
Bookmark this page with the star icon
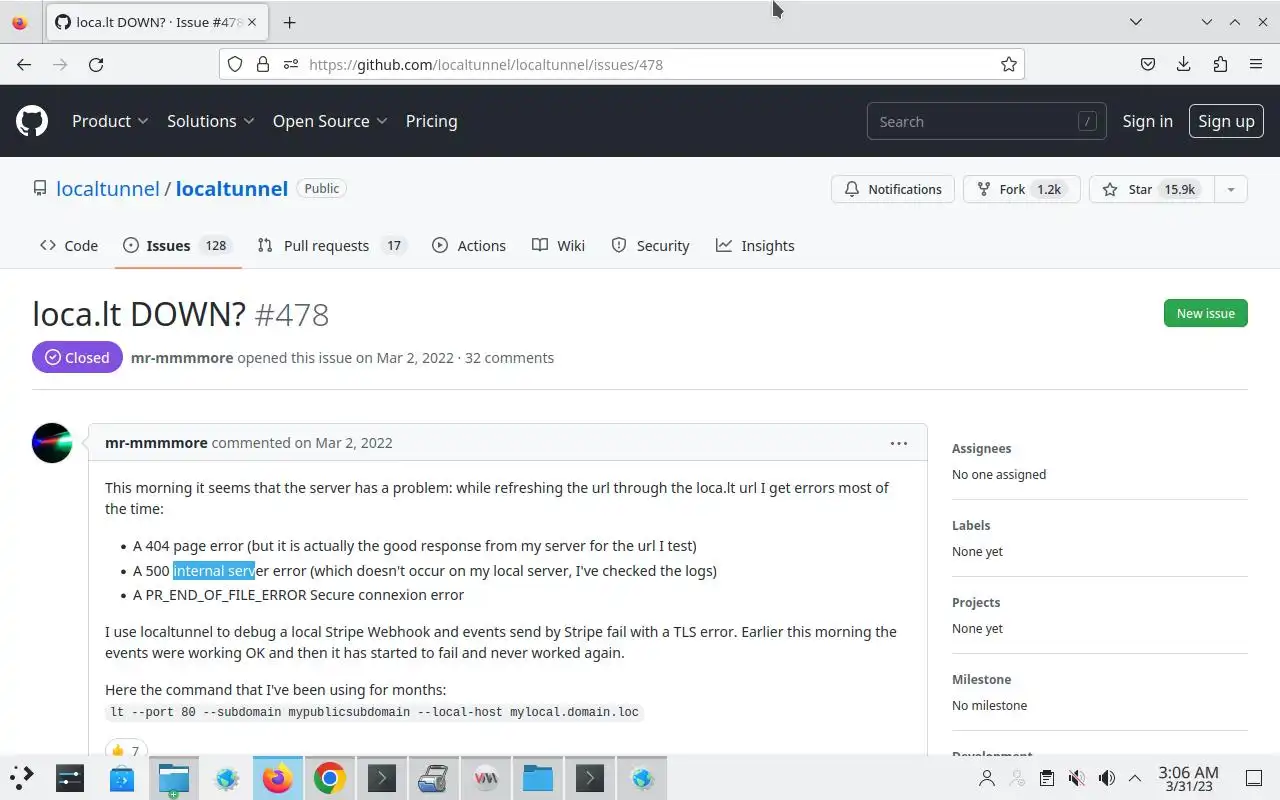(x=1009, y=64)
